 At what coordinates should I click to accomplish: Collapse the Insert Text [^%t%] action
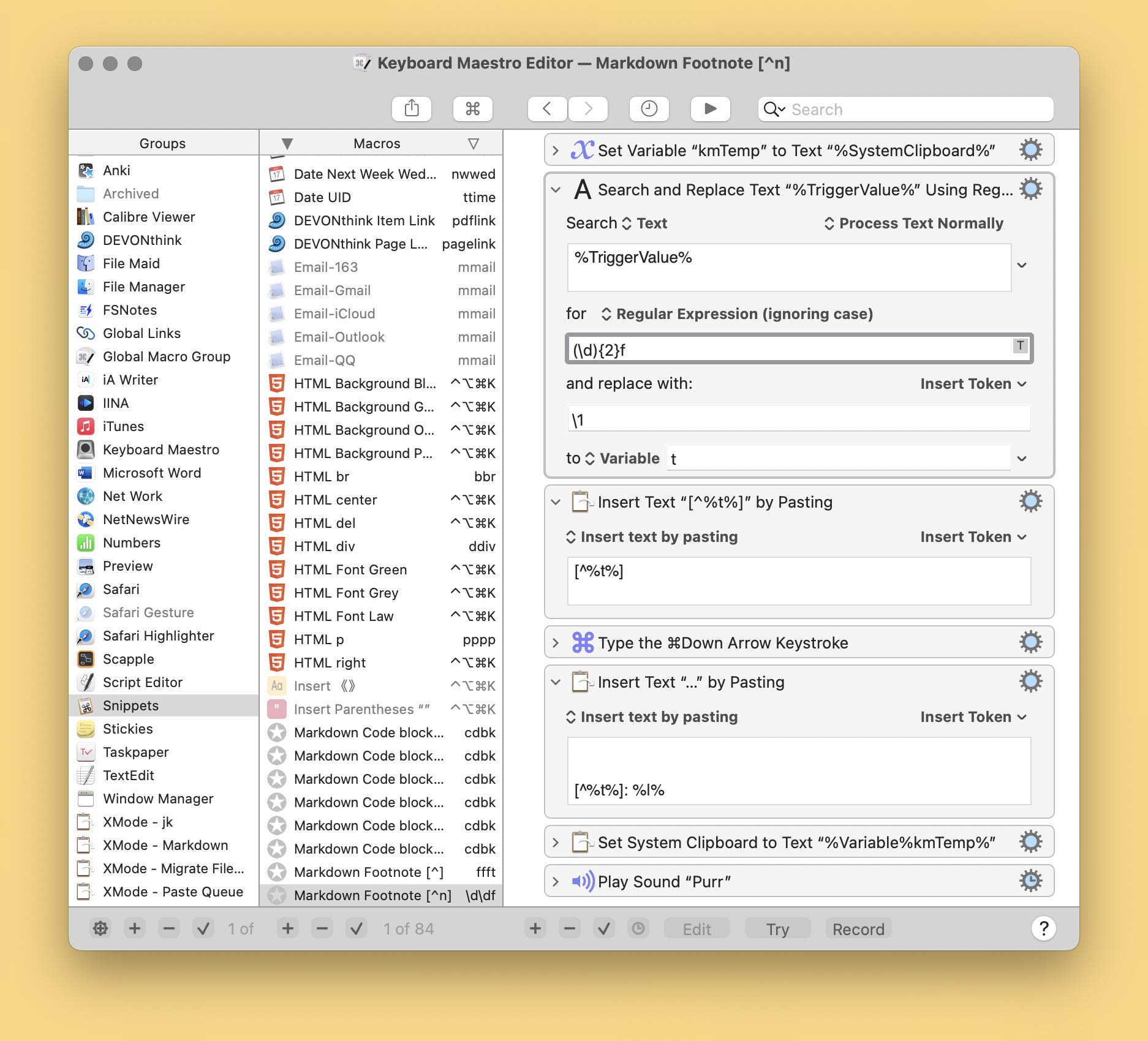556,502
